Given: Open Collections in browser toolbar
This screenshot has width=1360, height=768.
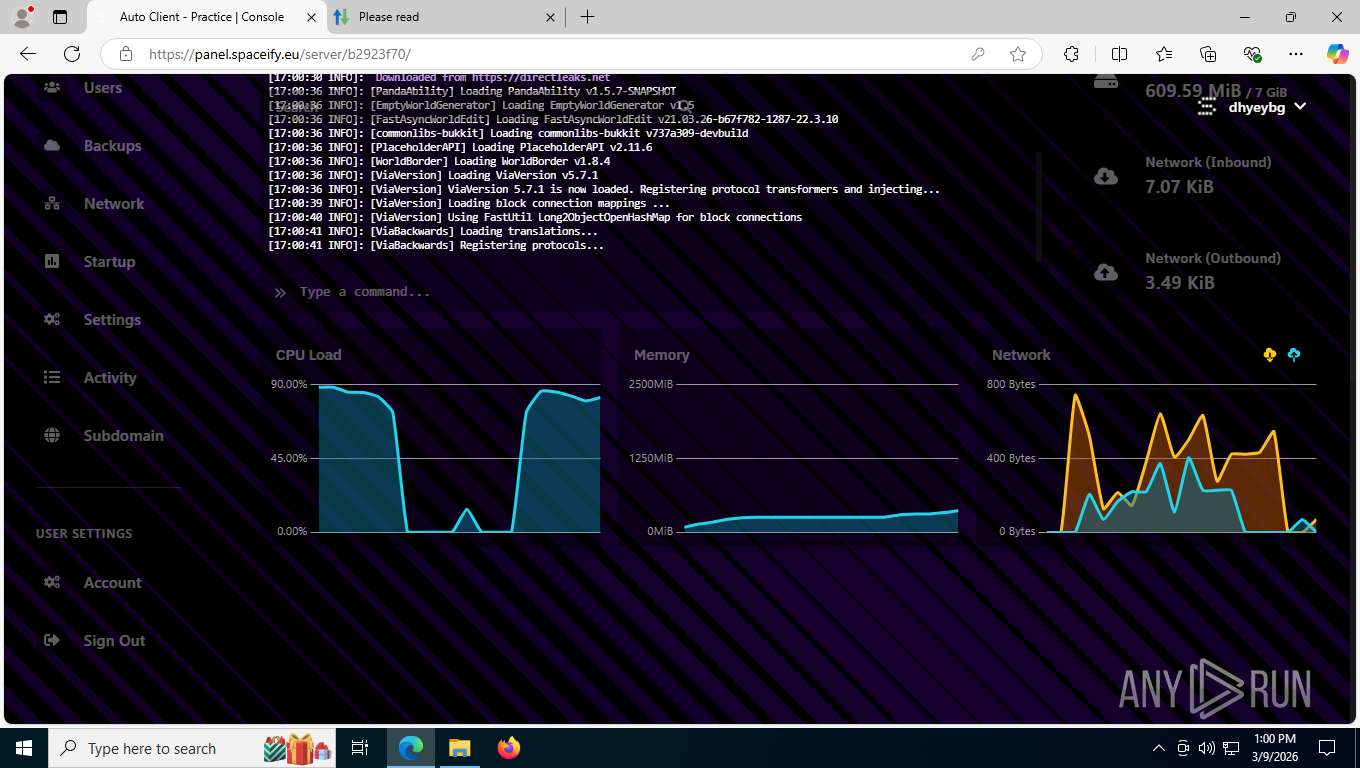Looking at the screenshot, I should coord(1208,54).
